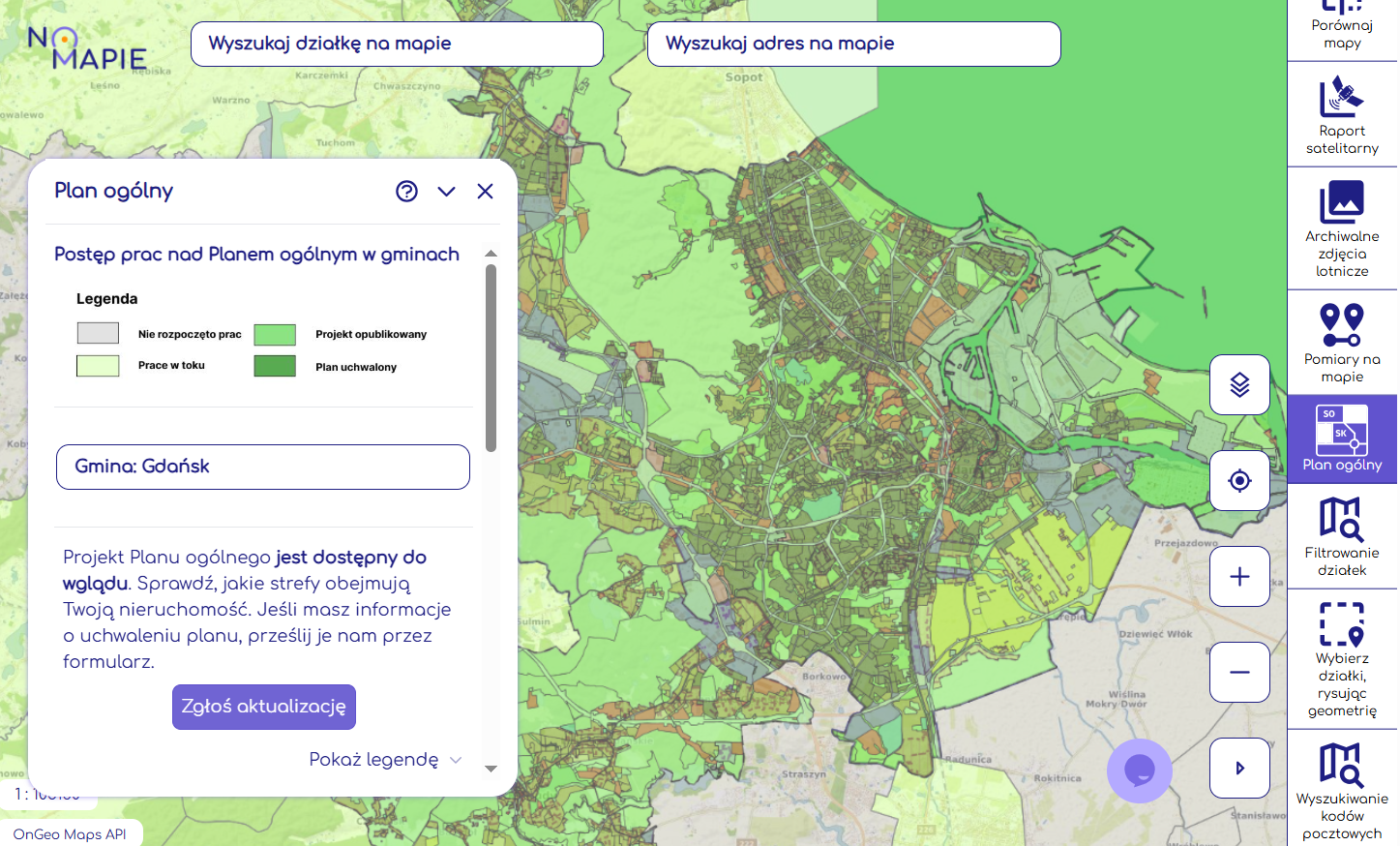This screenshot has width=1400, height=846.
Task: Expand the side arrow panel button
Action: point(1239,769)
